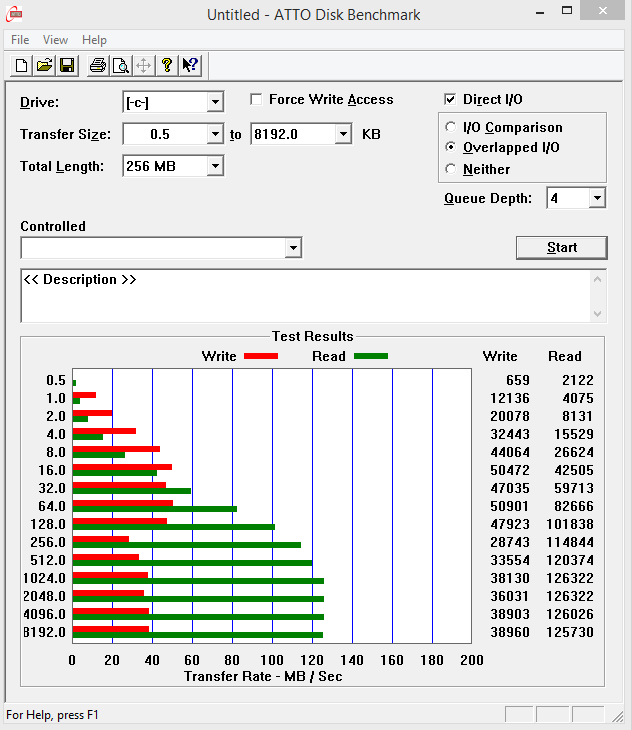
Task: Click inside the Description text box
Action: [306, 296]
